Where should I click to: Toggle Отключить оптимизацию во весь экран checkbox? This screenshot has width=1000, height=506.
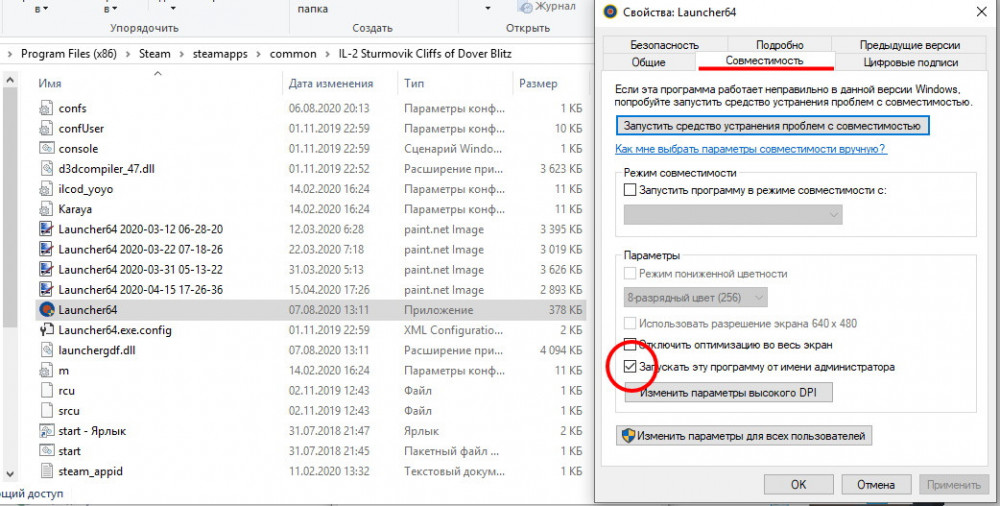coord(630,345)
